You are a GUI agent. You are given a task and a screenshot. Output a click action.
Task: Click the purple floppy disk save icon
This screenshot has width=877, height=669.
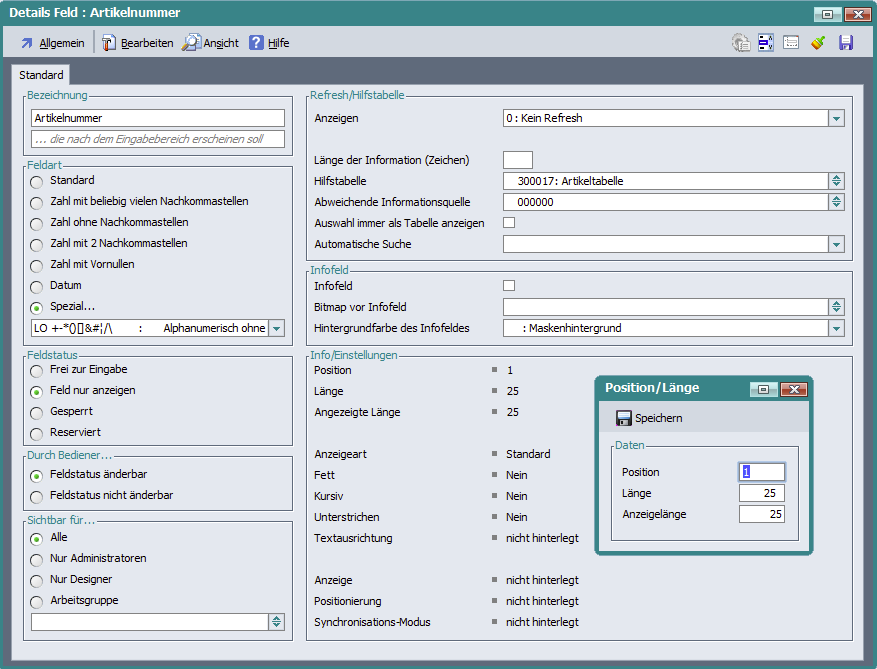(846, 43)
